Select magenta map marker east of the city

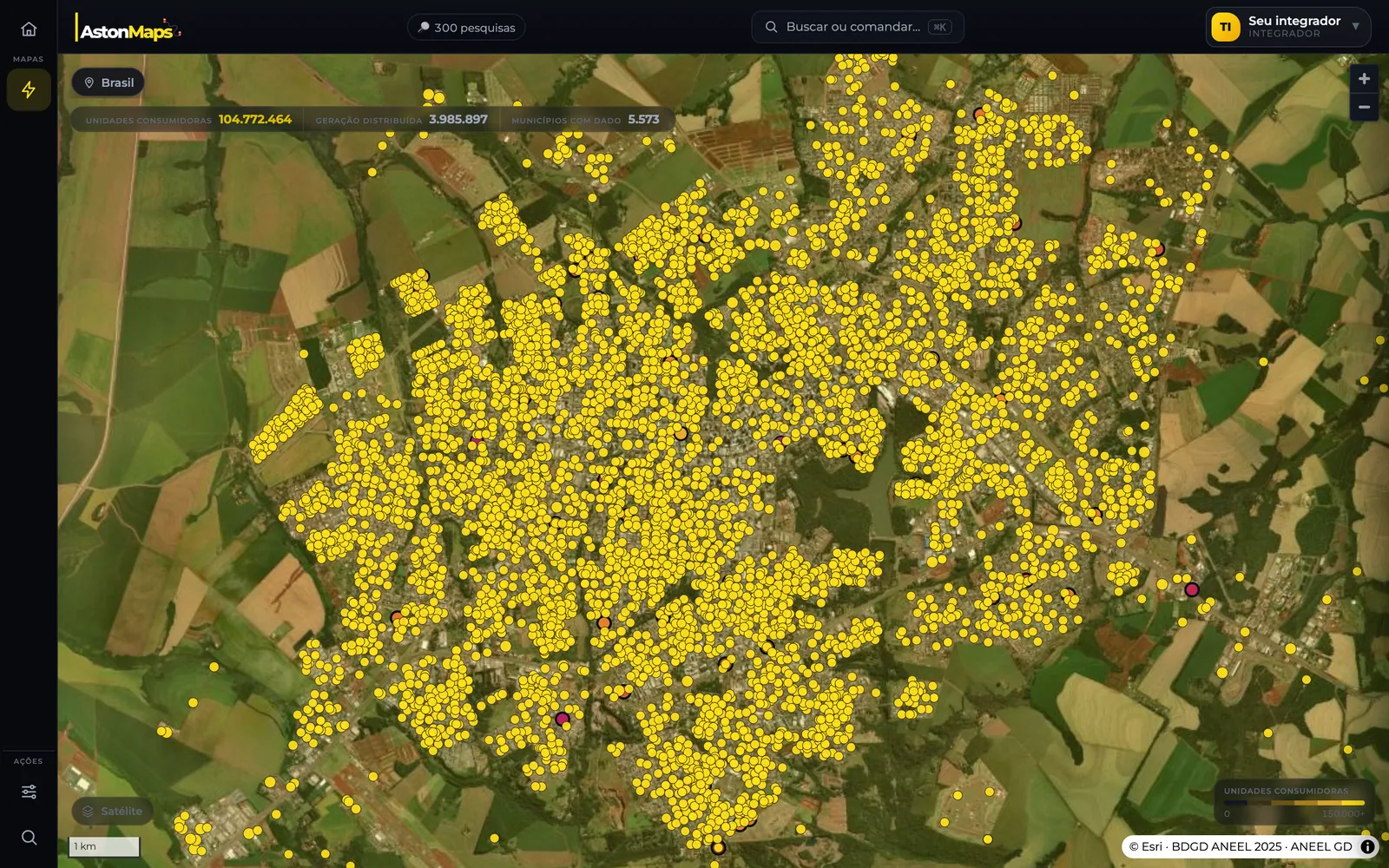pyautogui.click(x=1192, y=589)
